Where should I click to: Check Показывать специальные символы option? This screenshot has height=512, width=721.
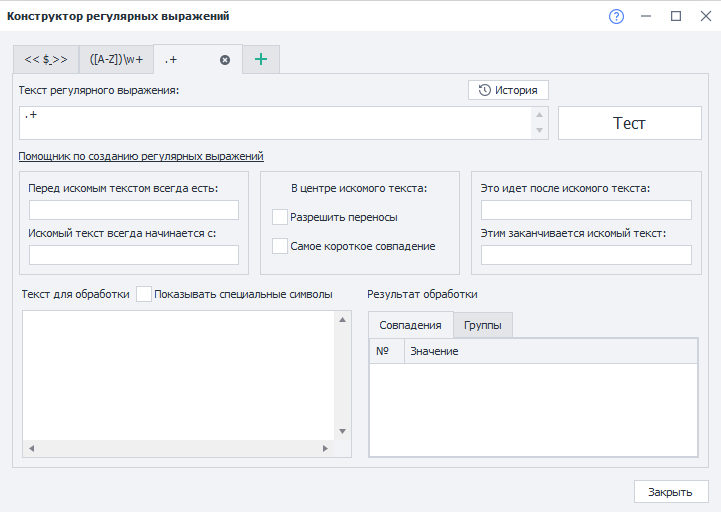pyautogui.click(x=145, y=294)
